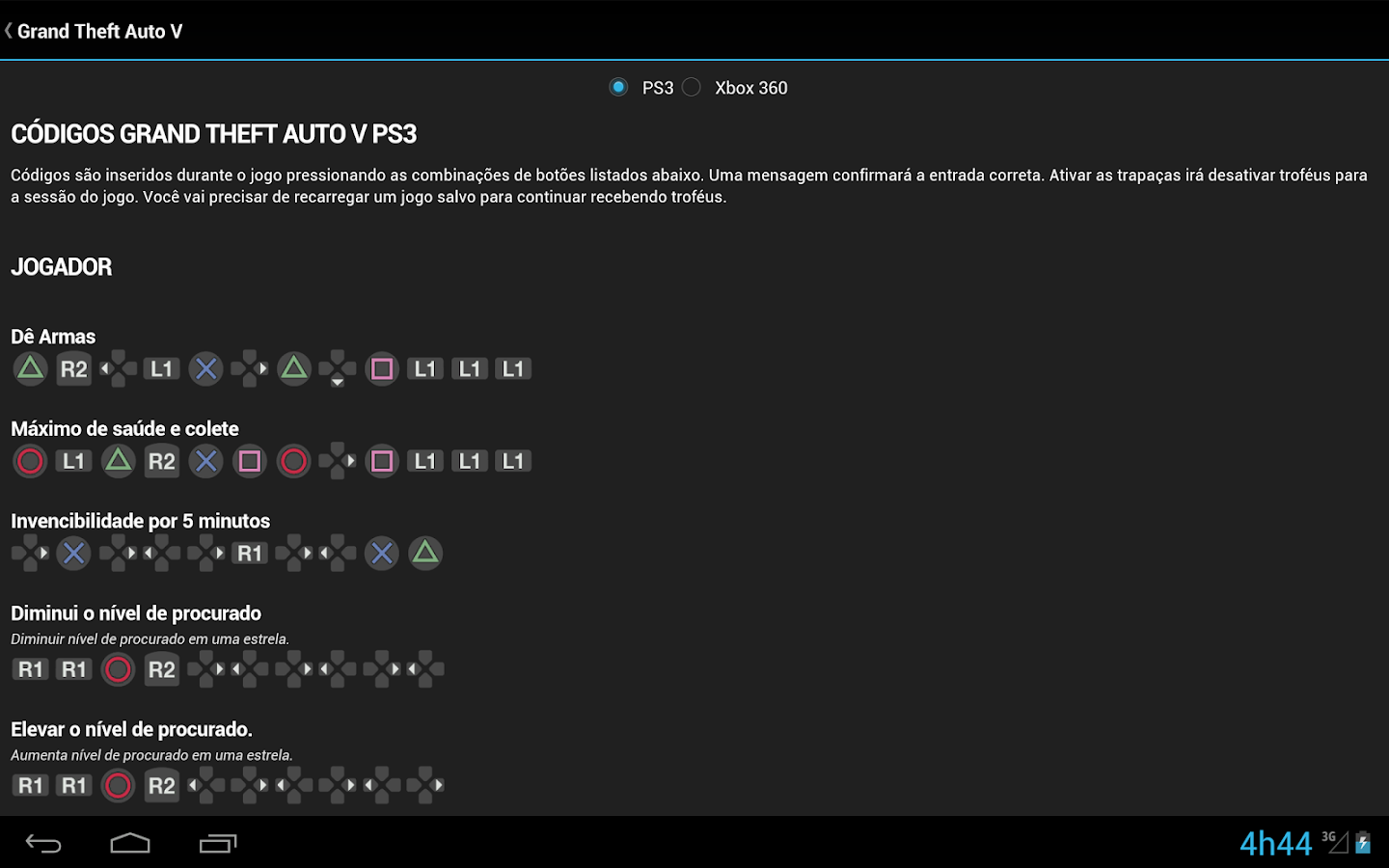Click the pink square icon in Dê Armas row
Screen dimensions: 1389x868
[382, 369]
